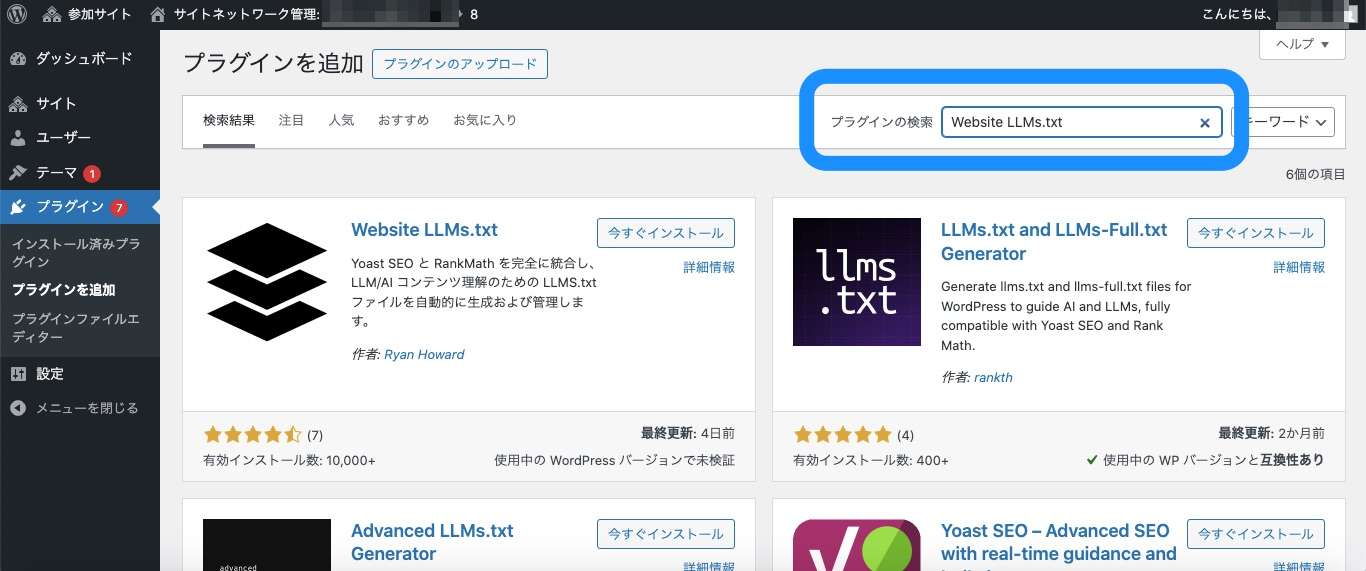
Task: Open Advanced LLMs.txt Generator title
Action: 432,542
